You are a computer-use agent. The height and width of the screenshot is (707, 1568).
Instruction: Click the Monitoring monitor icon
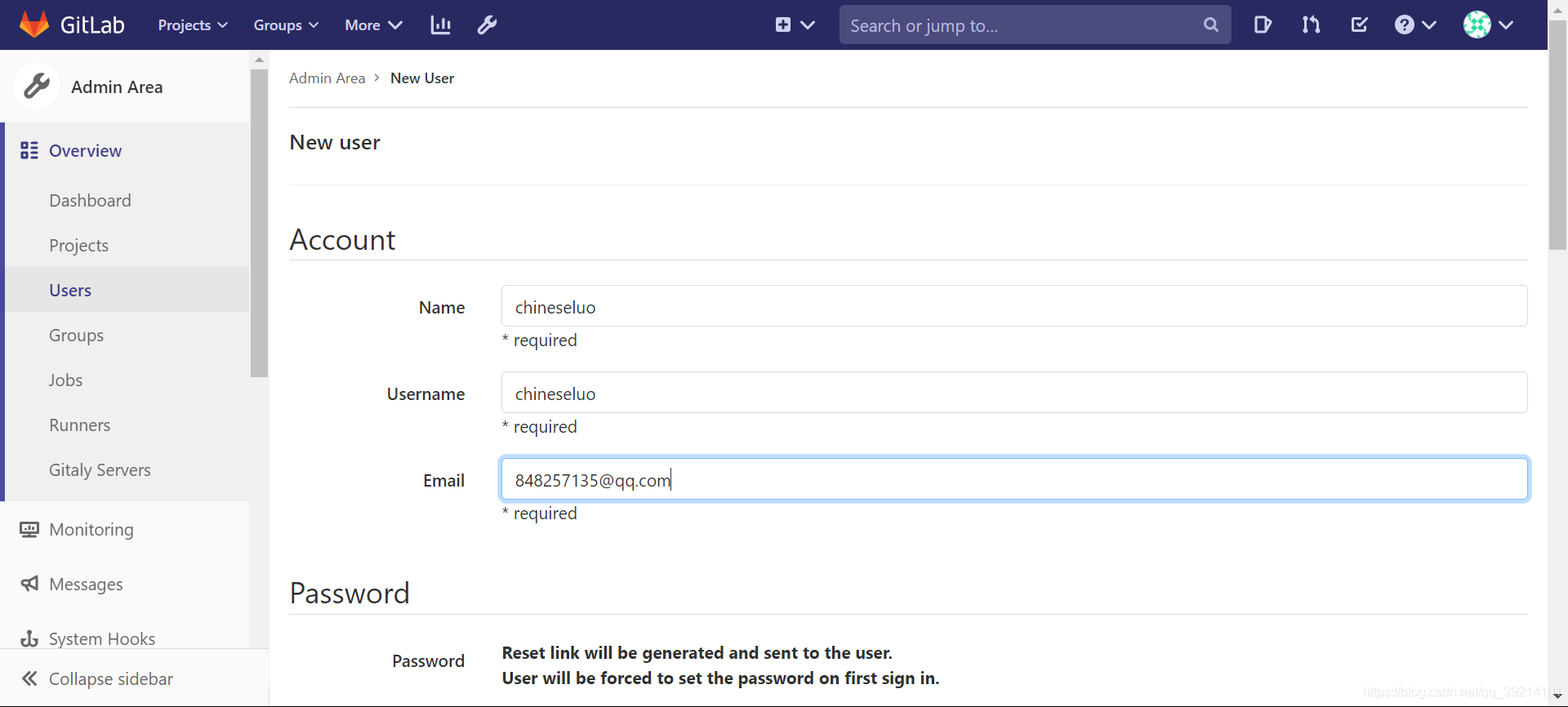pyautogui.click(x=29, y=530)
